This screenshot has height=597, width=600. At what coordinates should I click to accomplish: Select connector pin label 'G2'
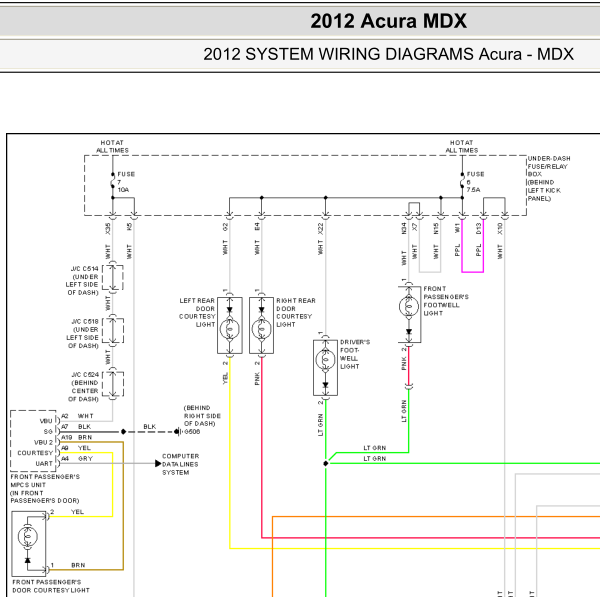(225, 227)
